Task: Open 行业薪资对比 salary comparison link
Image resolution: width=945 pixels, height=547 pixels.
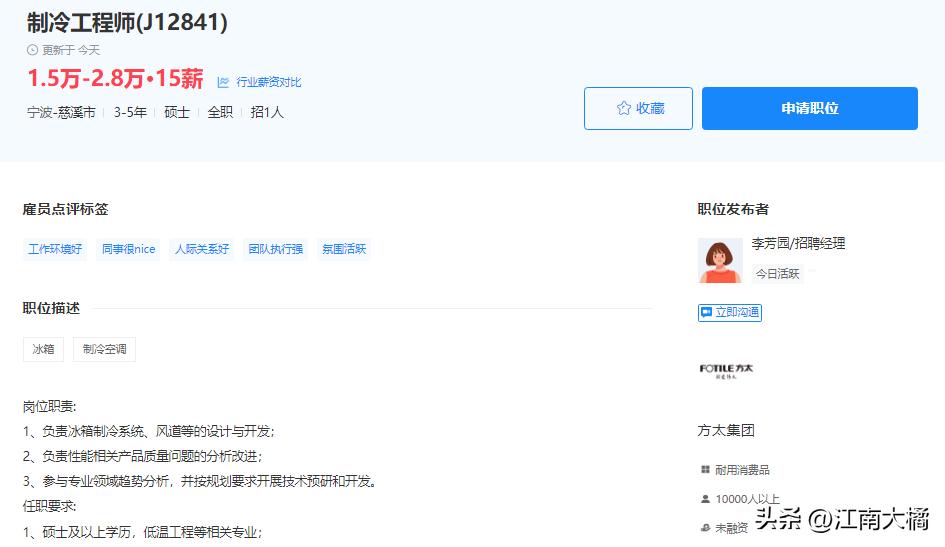Action: 269,82
